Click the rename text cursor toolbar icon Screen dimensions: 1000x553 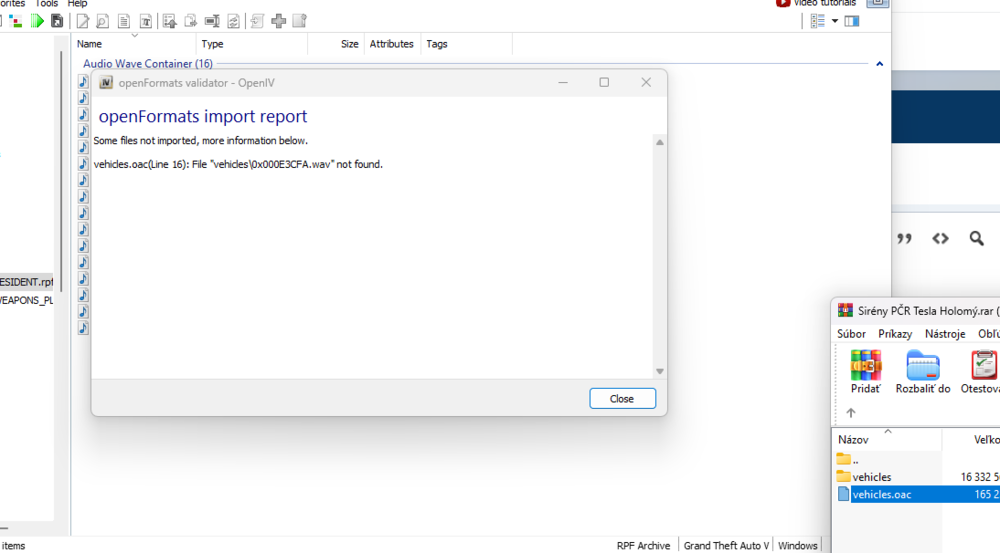tap(212, 21)
